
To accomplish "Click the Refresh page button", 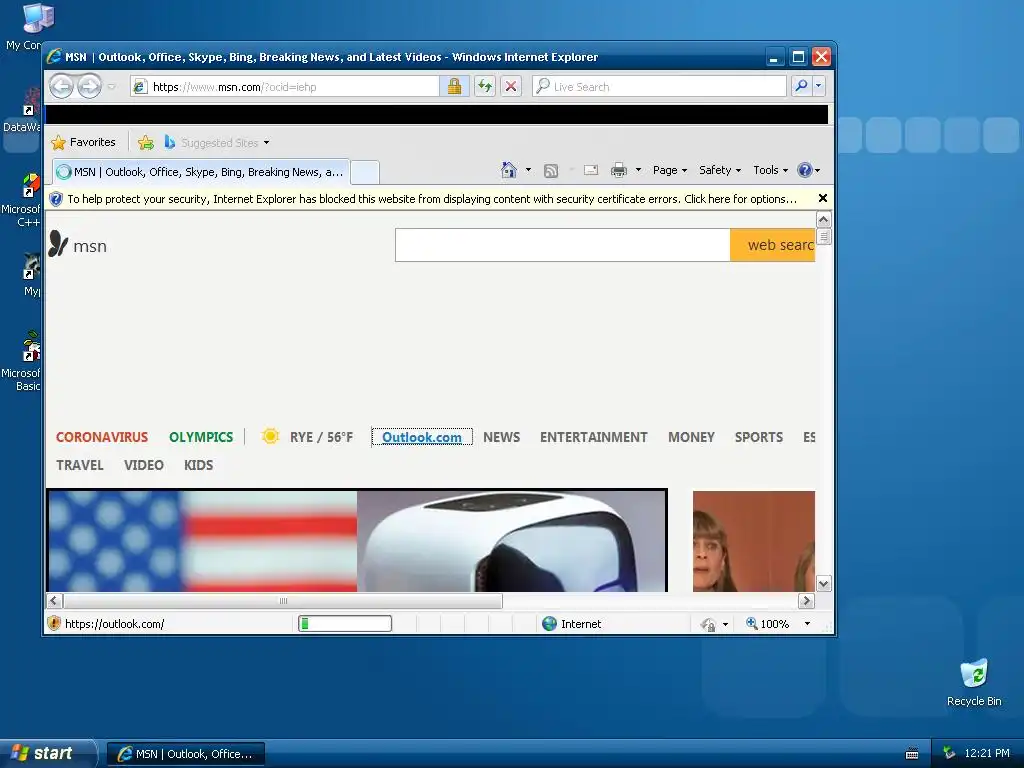I will click(x=485, y=86).
